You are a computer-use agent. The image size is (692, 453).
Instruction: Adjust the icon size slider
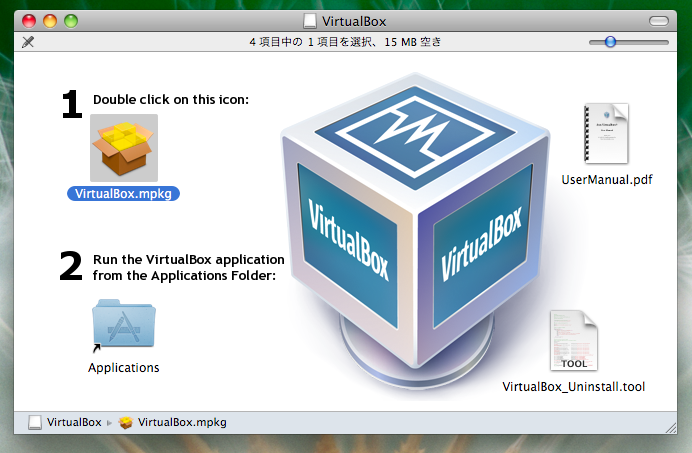point(610,42)
